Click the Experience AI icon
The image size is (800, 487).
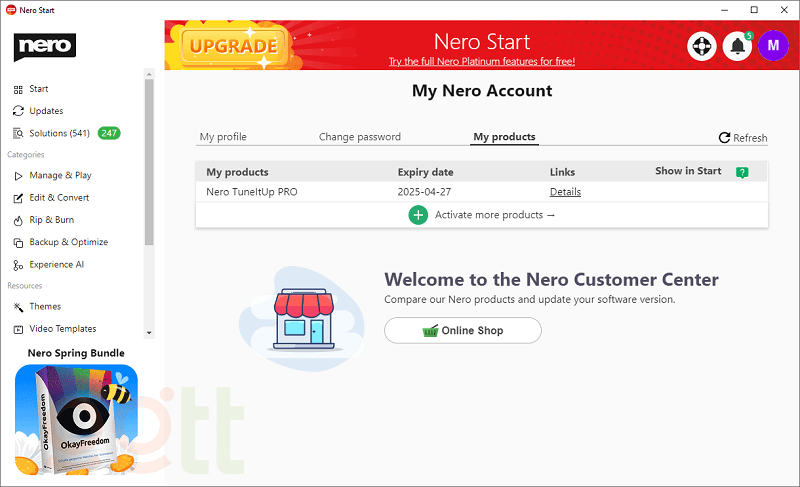tap(18, 265)
